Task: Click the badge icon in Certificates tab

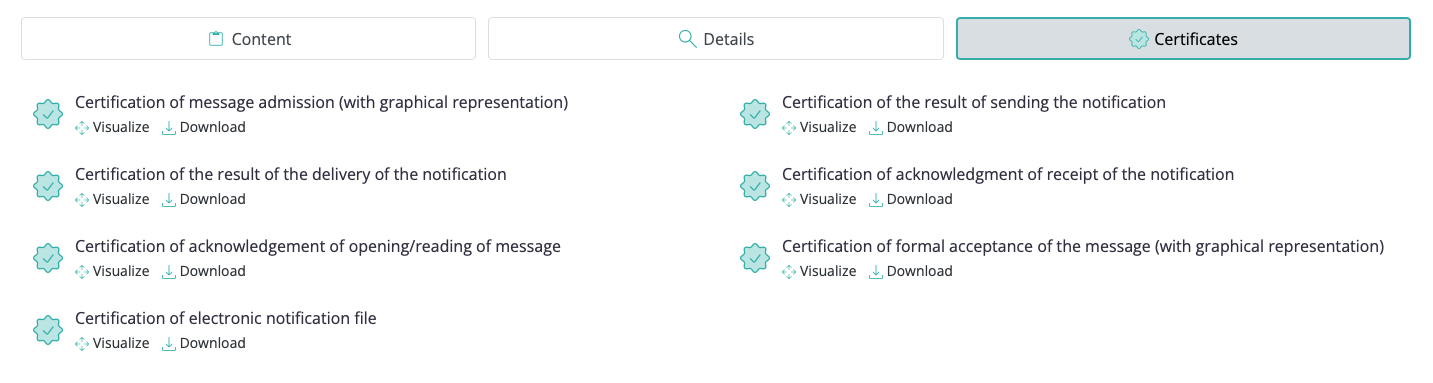Action: [1139, 39]
